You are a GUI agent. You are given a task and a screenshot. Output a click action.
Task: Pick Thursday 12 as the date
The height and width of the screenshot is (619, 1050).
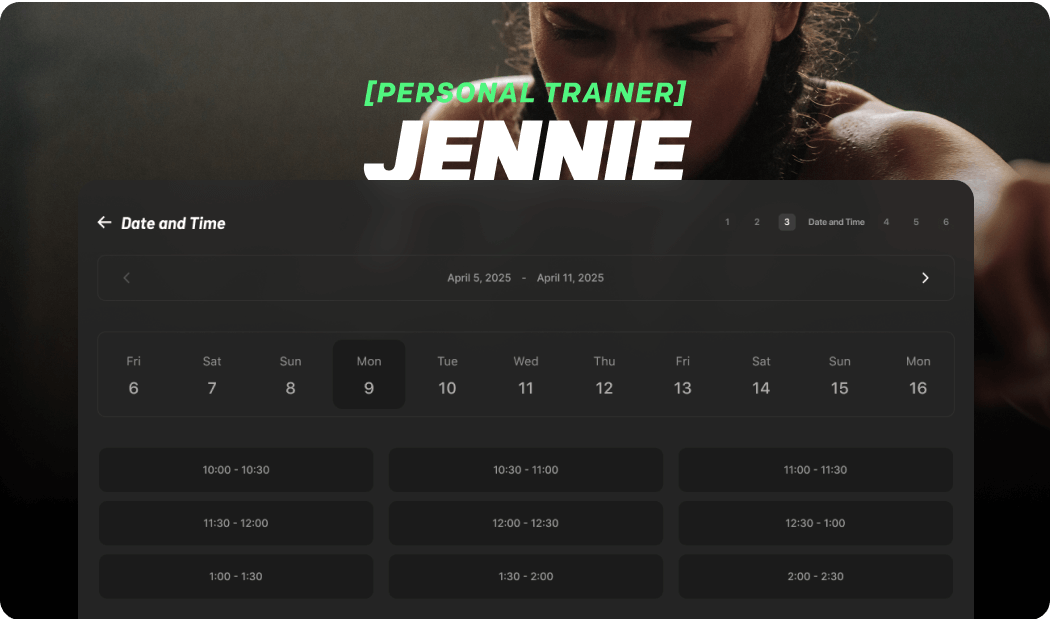click(x=604, y=375)
